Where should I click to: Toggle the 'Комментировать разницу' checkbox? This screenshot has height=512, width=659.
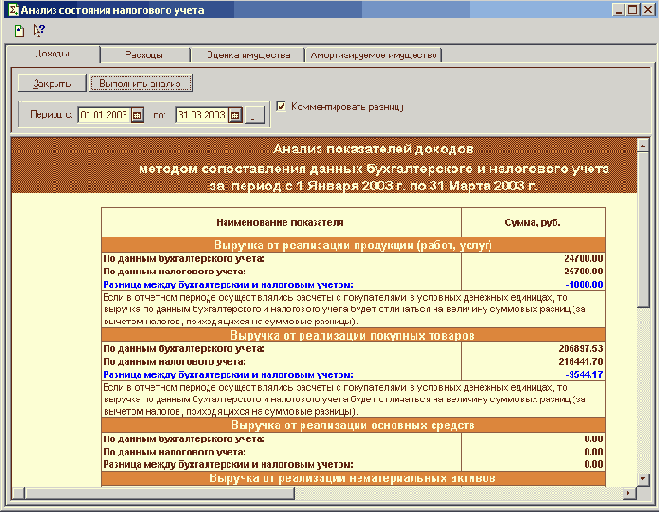tap(281, 104)
